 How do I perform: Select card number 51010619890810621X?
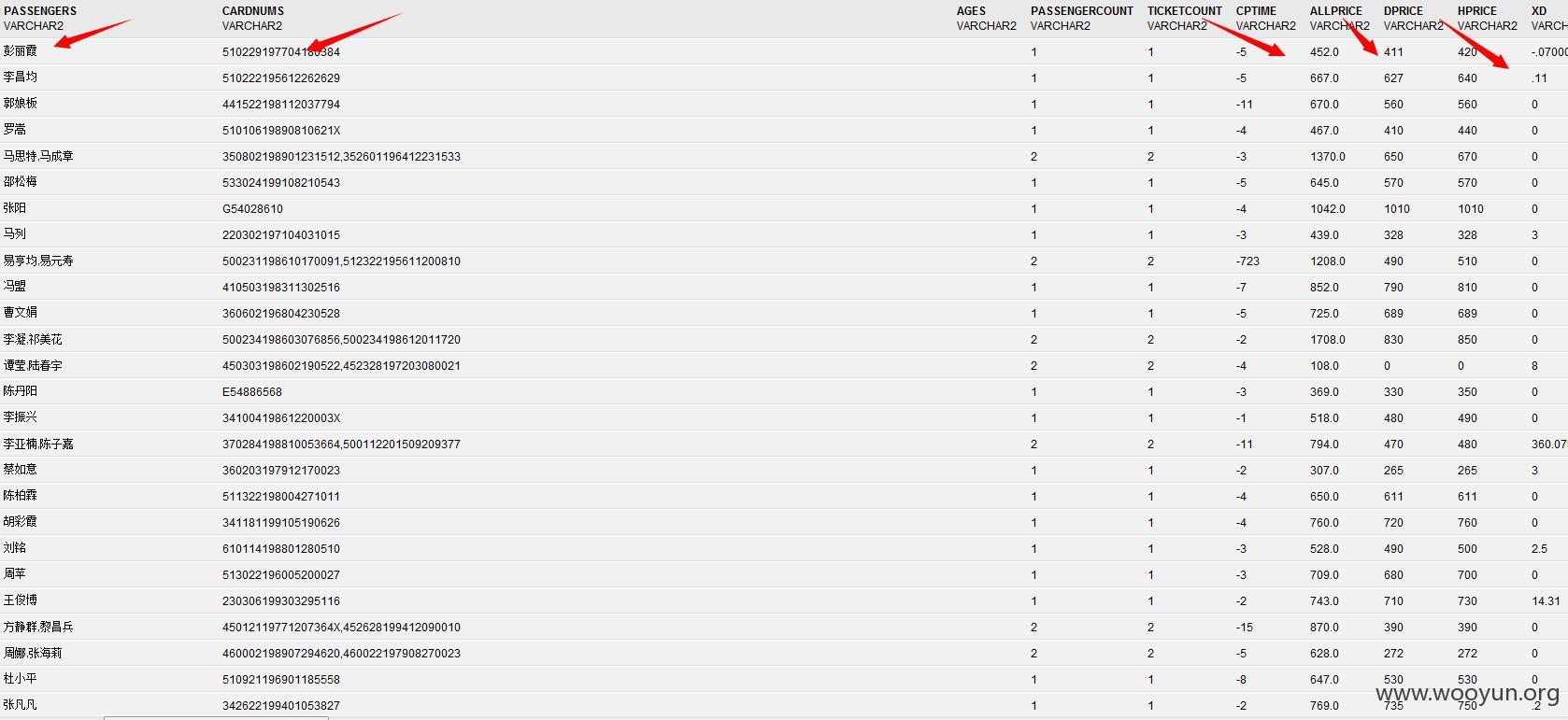click(x=281, y=131)
